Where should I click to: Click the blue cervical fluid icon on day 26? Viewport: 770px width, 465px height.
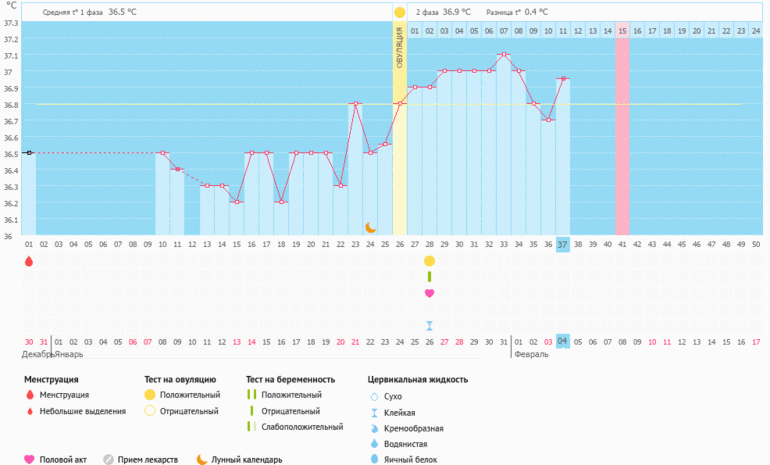coord(429,325)
